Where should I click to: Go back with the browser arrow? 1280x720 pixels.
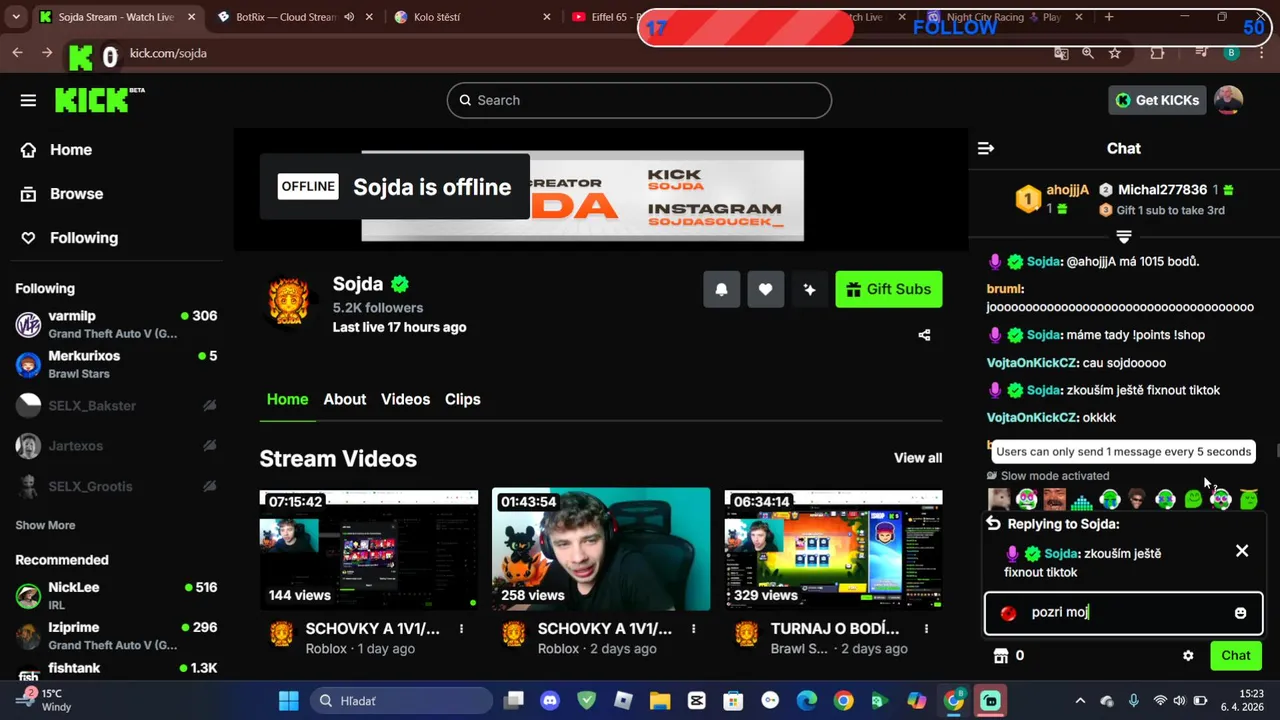click(x=17, y=53)
